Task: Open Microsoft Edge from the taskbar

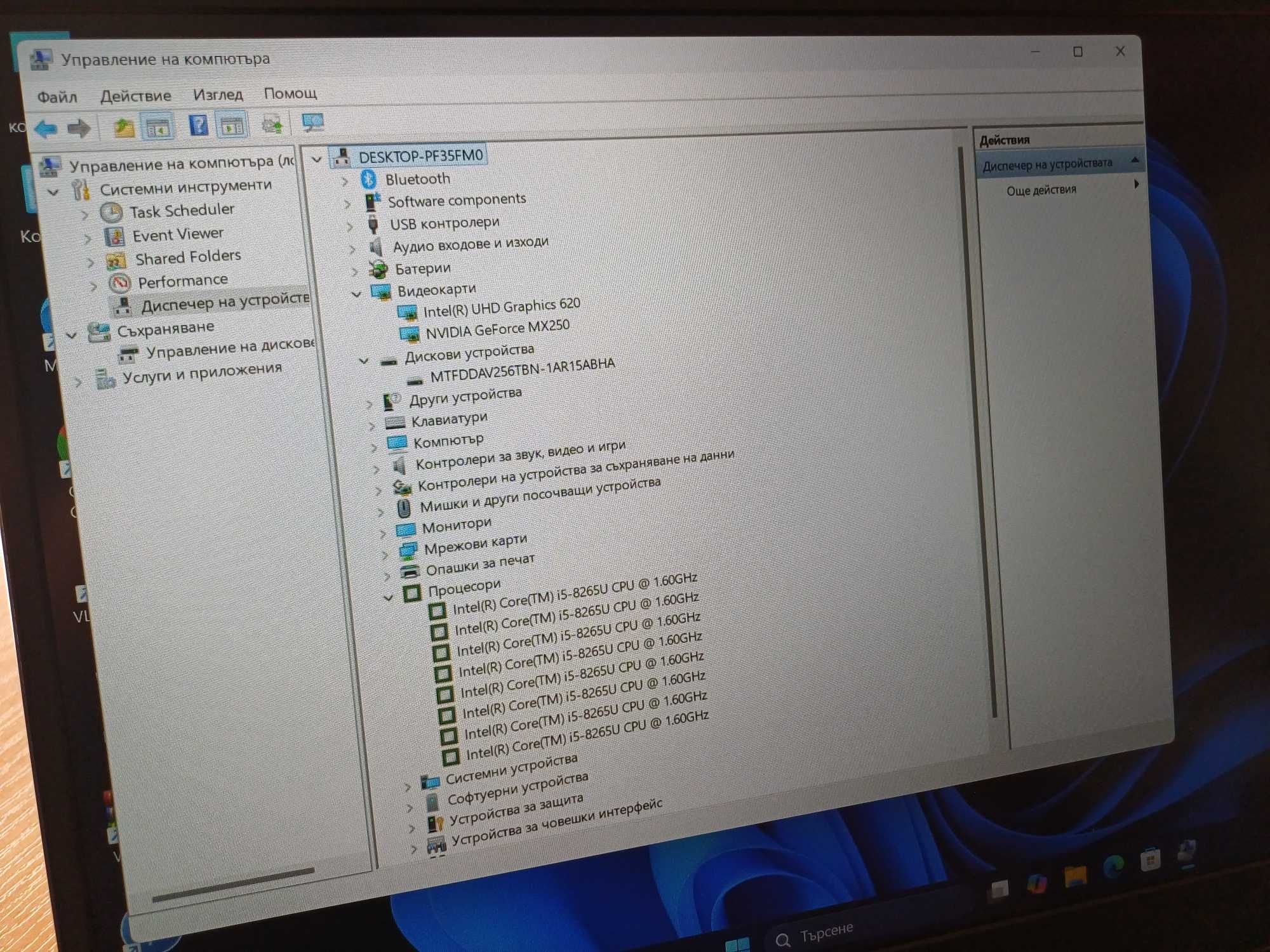Action: pyautogui.click(x=1113, y=866)
